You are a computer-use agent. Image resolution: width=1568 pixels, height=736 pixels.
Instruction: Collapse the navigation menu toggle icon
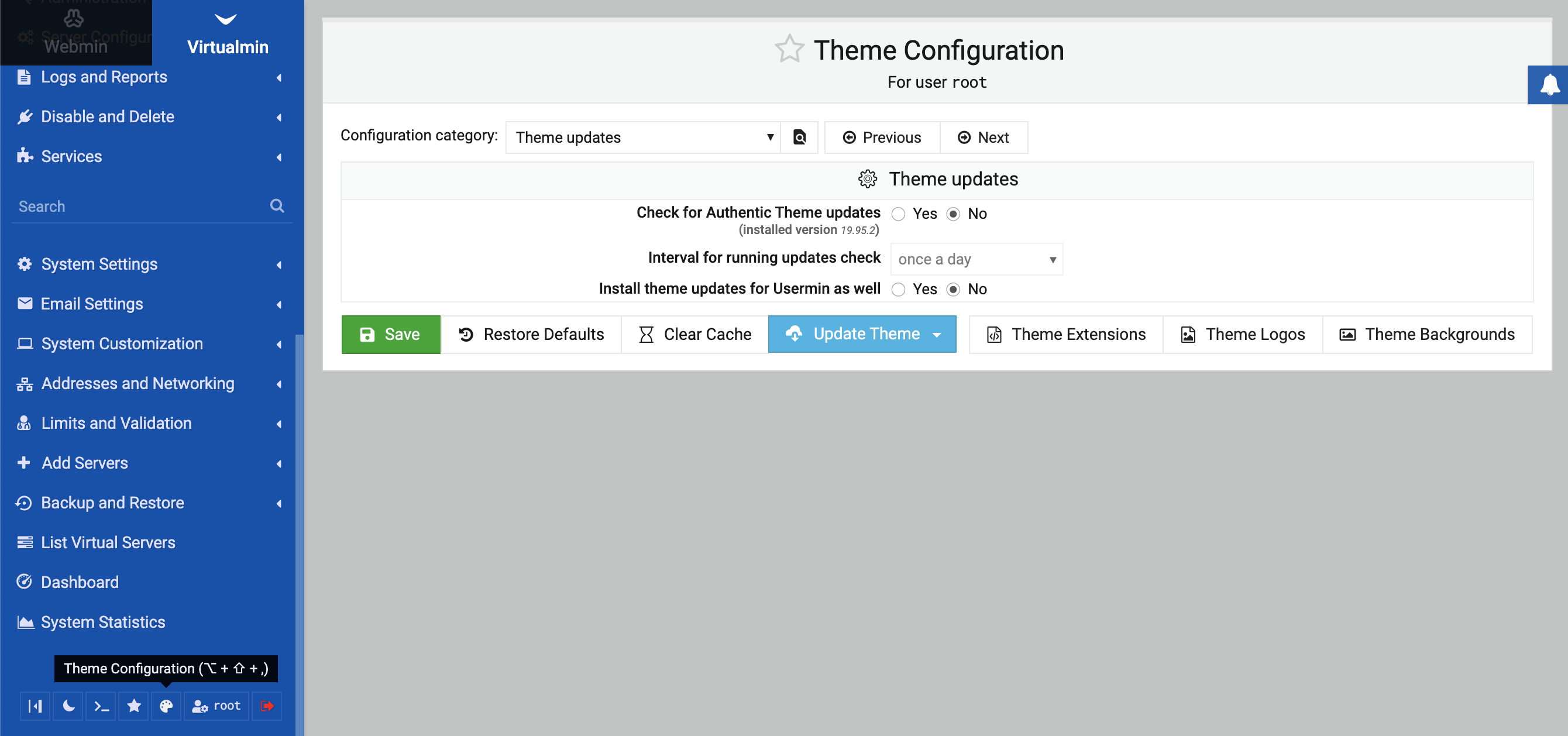point(35,706)
